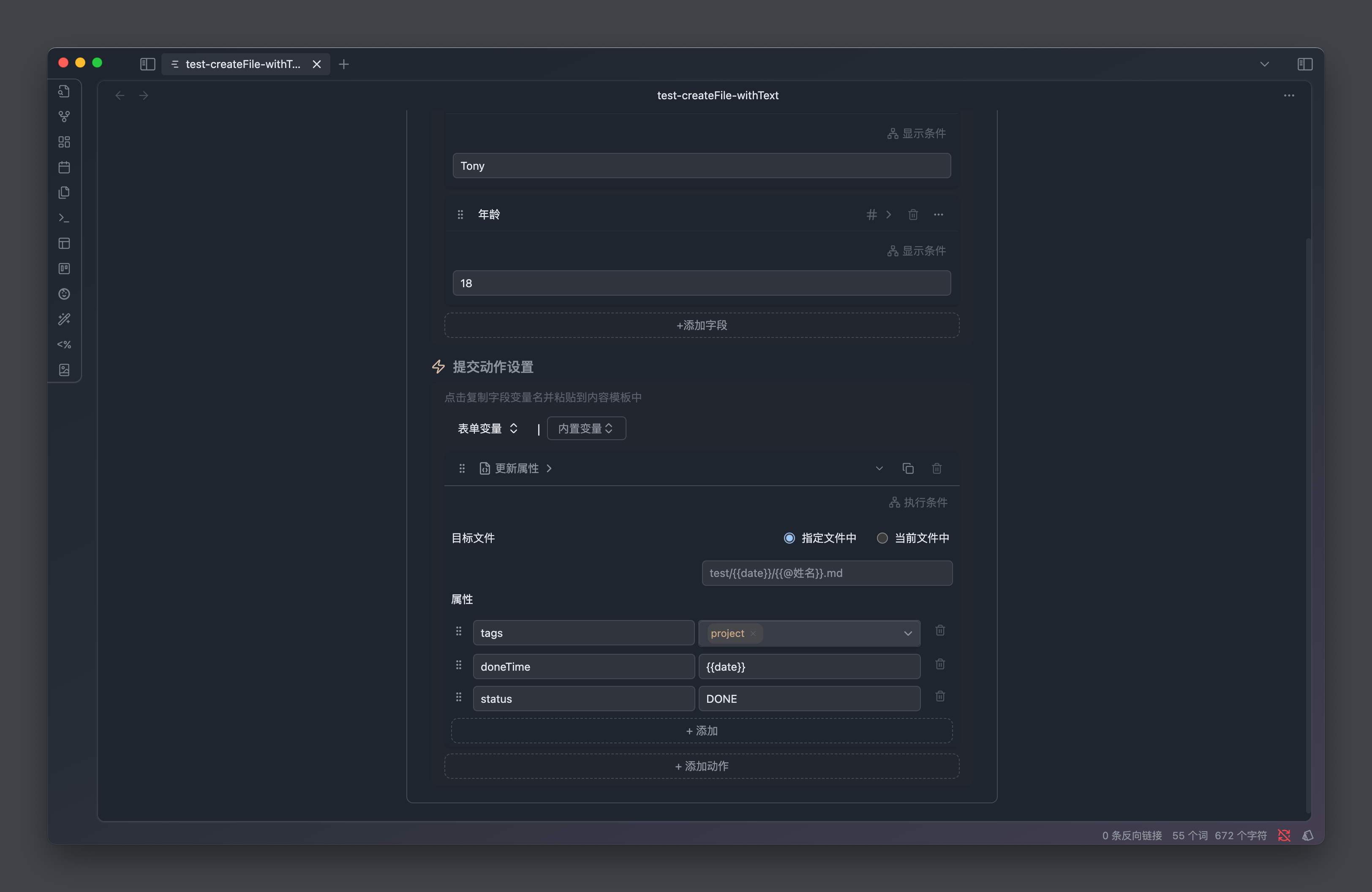
Task: Open the 表单变量 dropdown
Action: coord(487,428)
